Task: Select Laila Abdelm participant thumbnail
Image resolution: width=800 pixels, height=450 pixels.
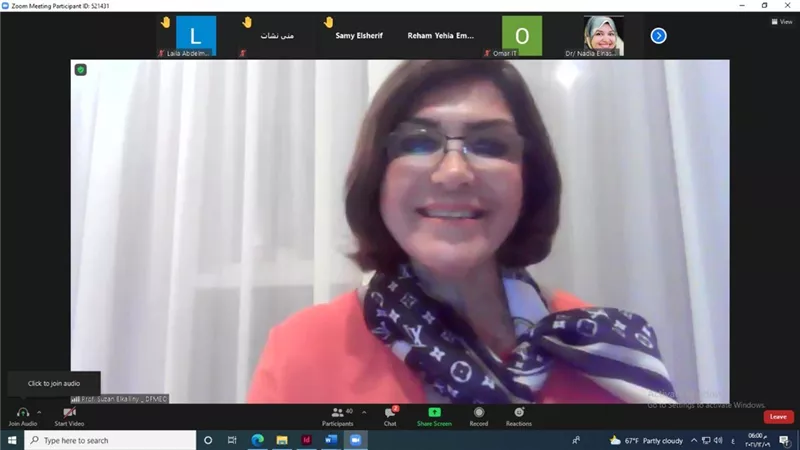Action: click(196, 36)
